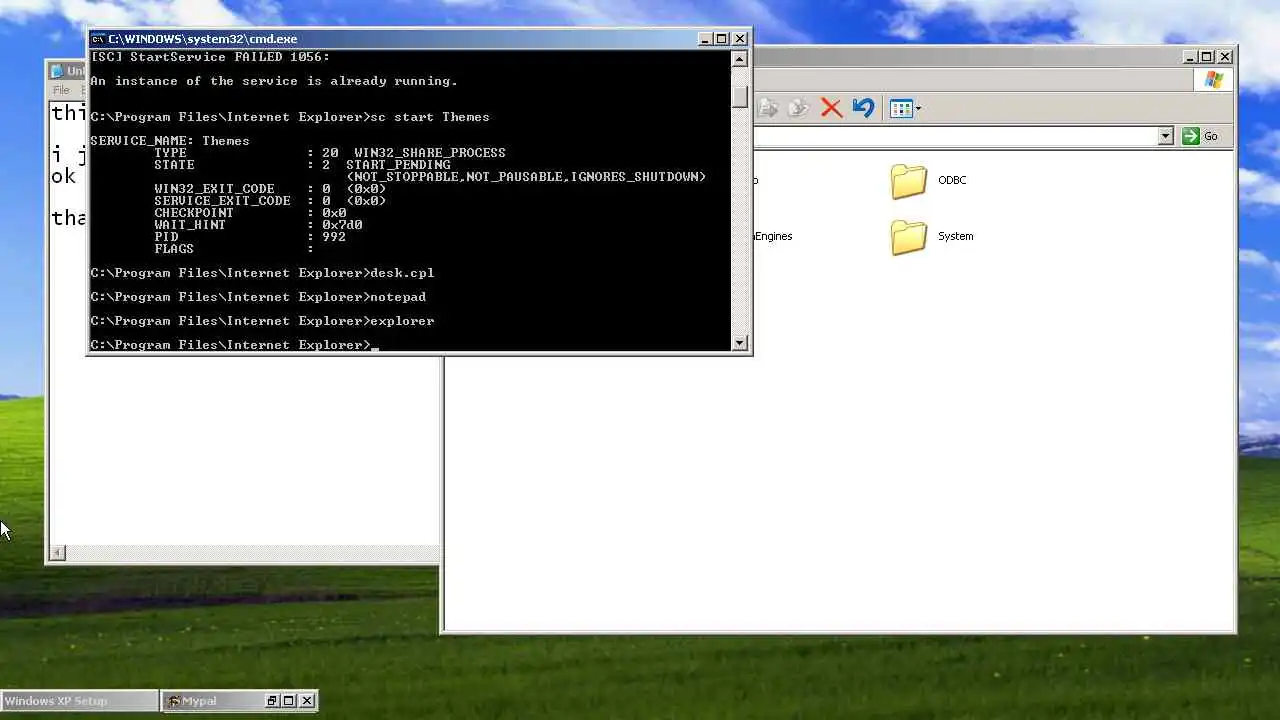Select the ODBC folder icon
This screenshot has width=1280, height=720.
(909, 181)
